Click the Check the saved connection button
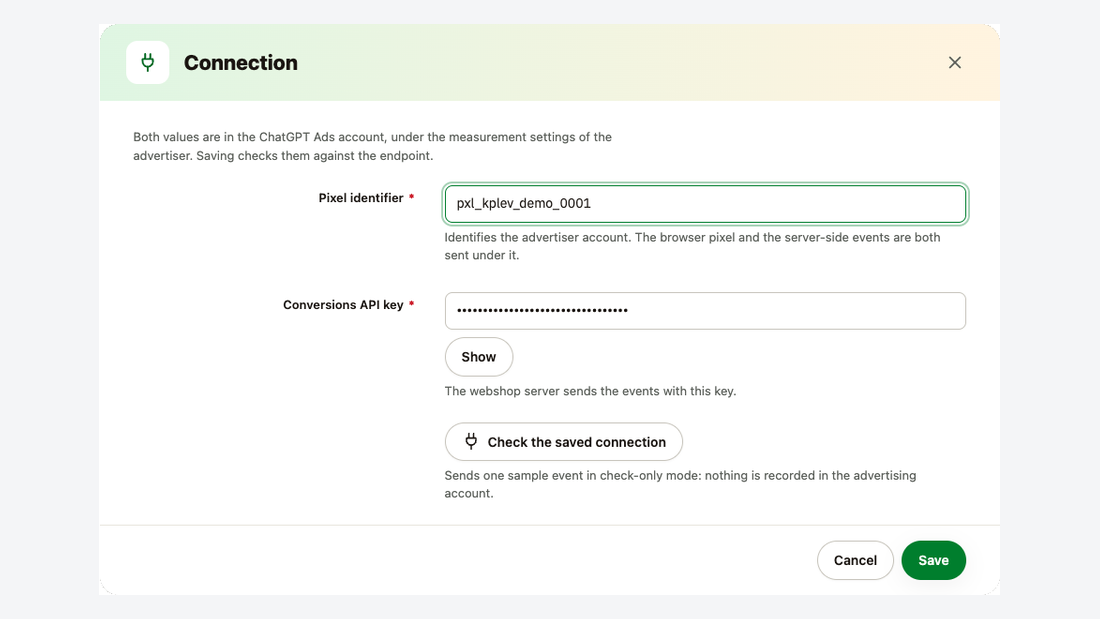This screenshot has height=619, width=1100. (563, 442)
